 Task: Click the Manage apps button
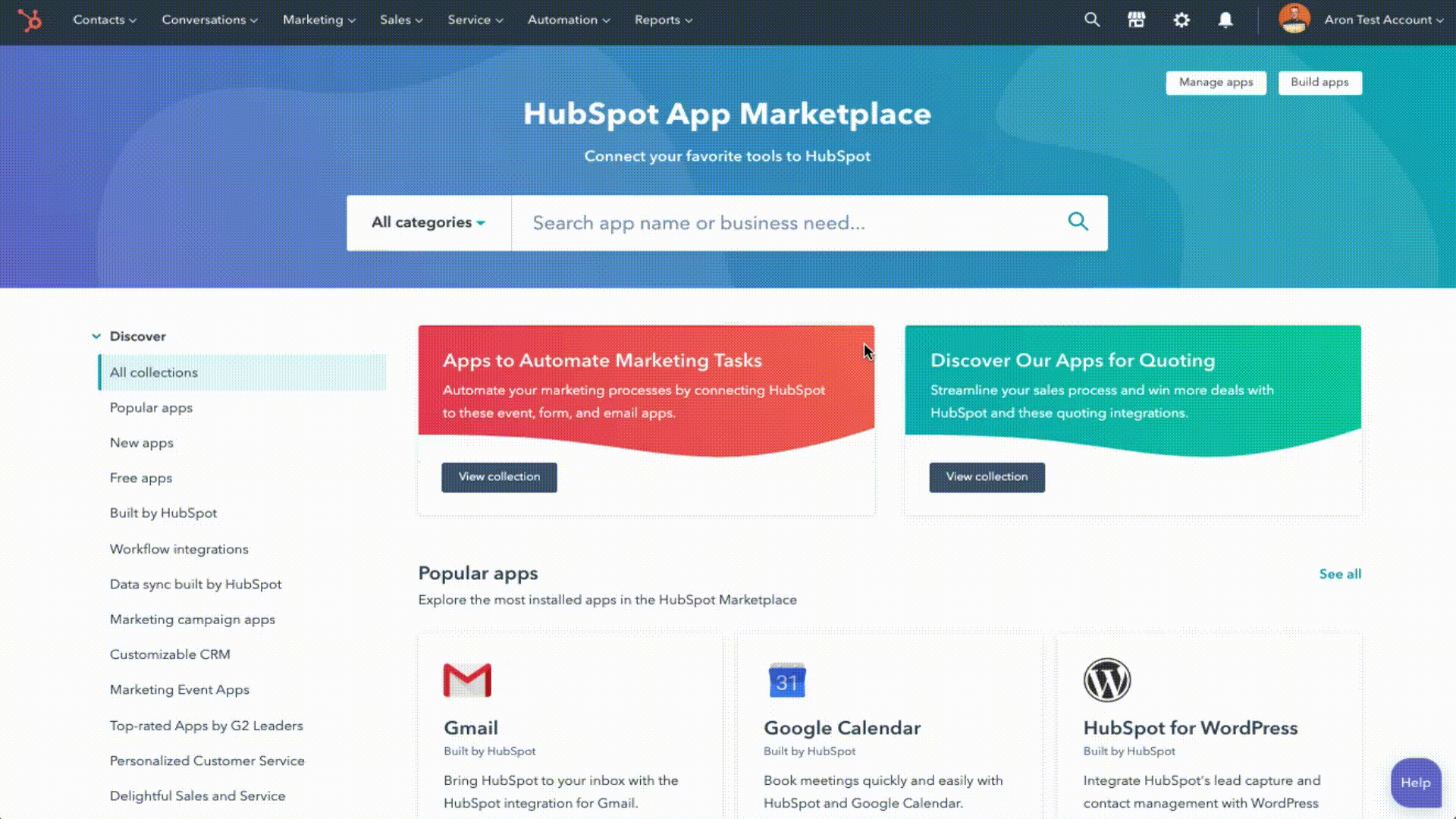[x=1216, y=83]
